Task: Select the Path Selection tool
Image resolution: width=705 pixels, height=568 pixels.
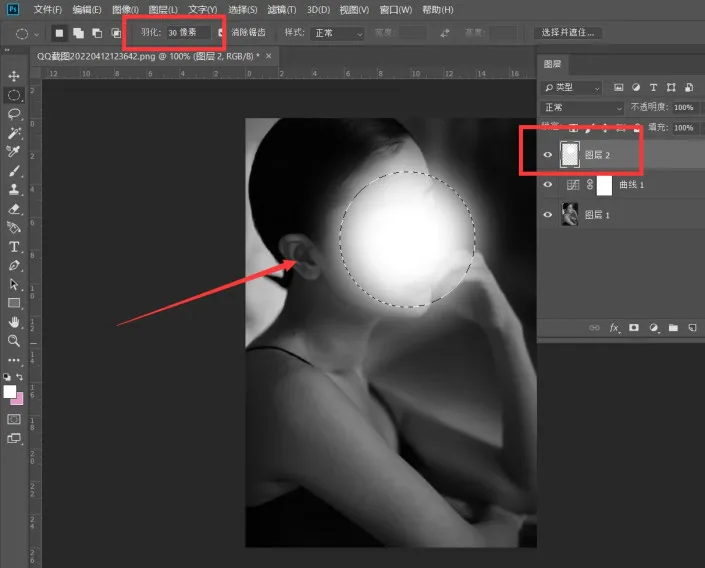Action: pos(14,284)
